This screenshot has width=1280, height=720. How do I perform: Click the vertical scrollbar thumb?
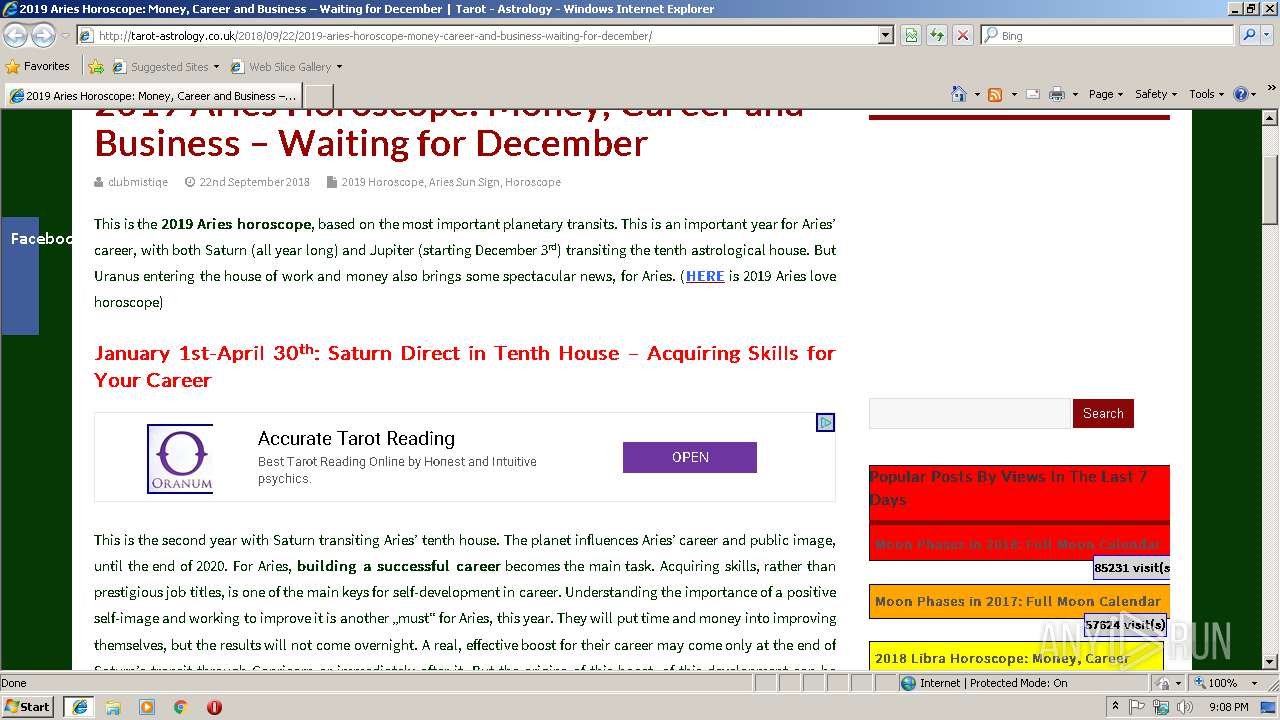point(1270,190)
